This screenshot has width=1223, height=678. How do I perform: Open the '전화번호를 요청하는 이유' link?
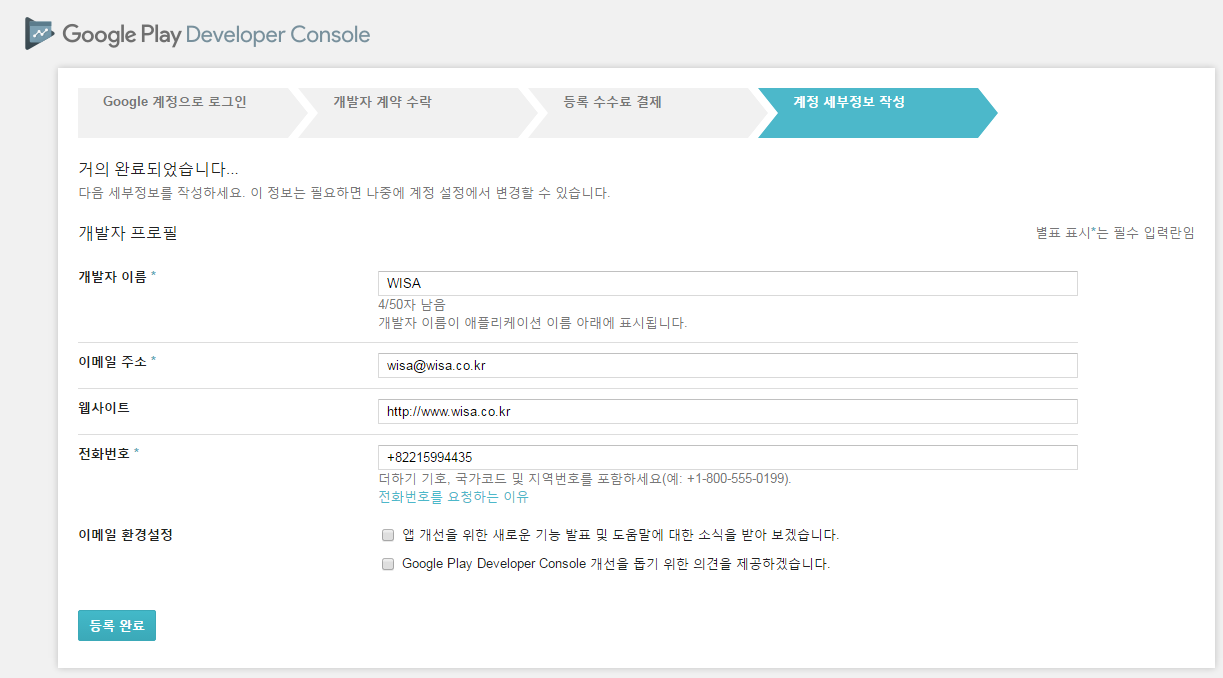tap(453, 497)
